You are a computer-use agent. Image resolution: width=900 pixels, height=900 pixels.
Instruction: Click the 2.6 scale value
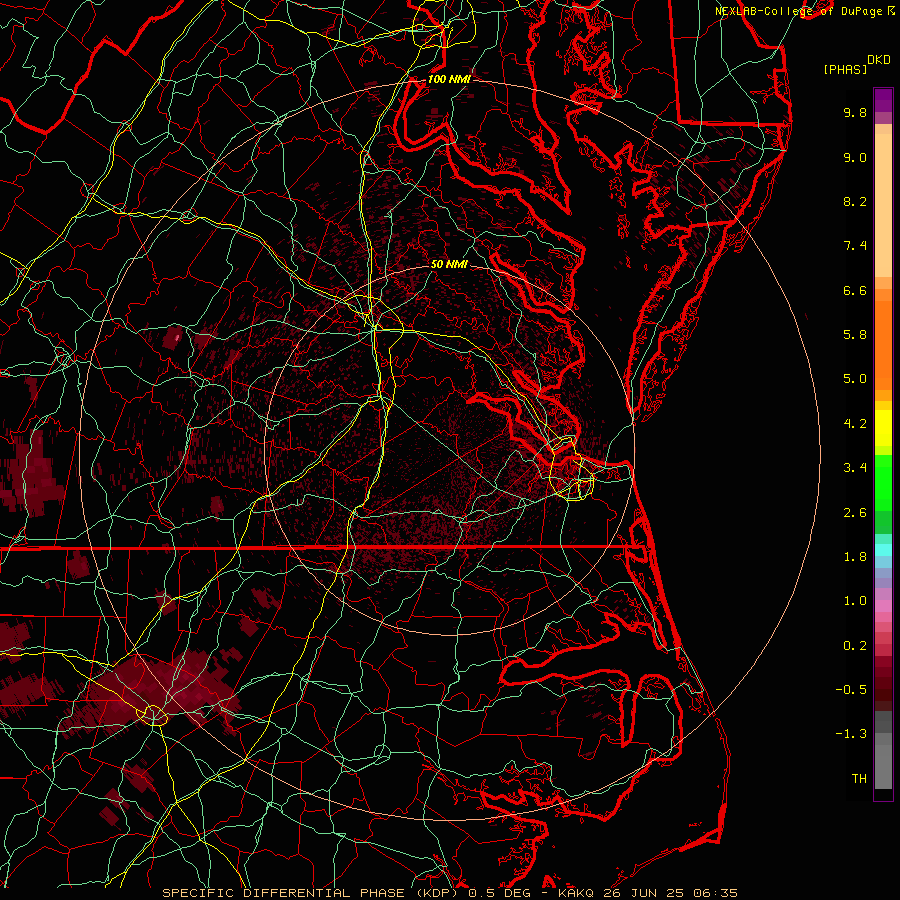[x=855, y=513]
